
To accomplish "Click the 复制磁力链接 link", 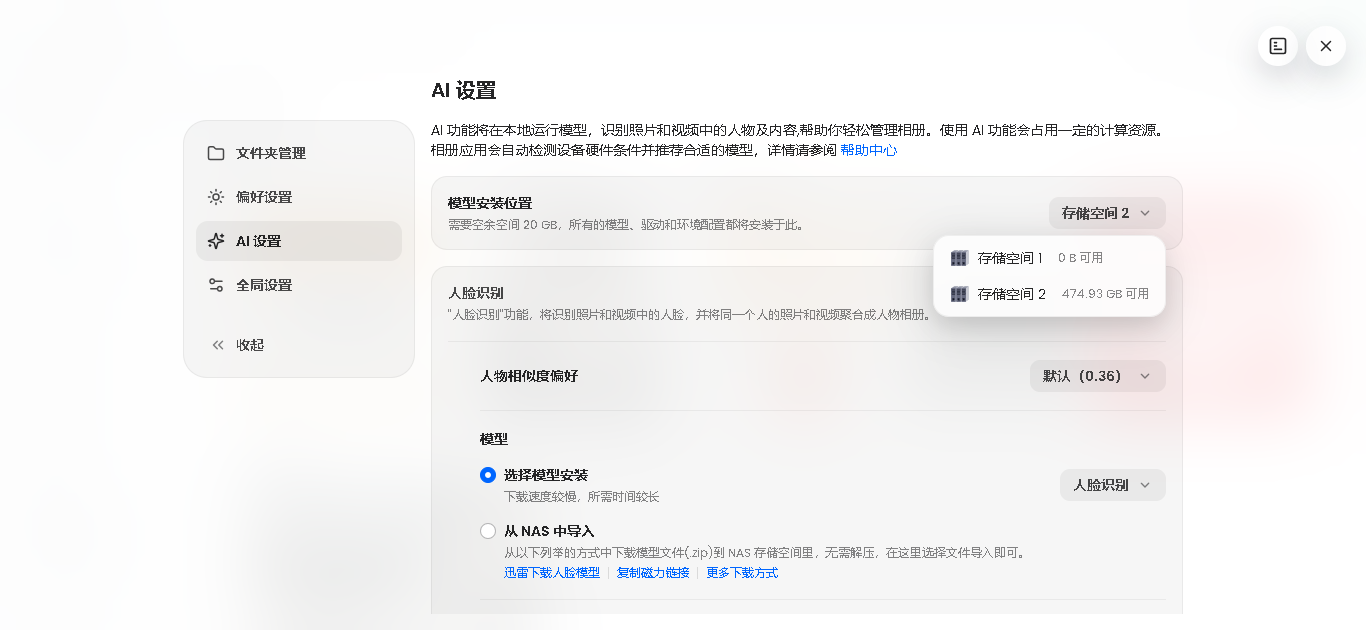I will tap(653, 573).
